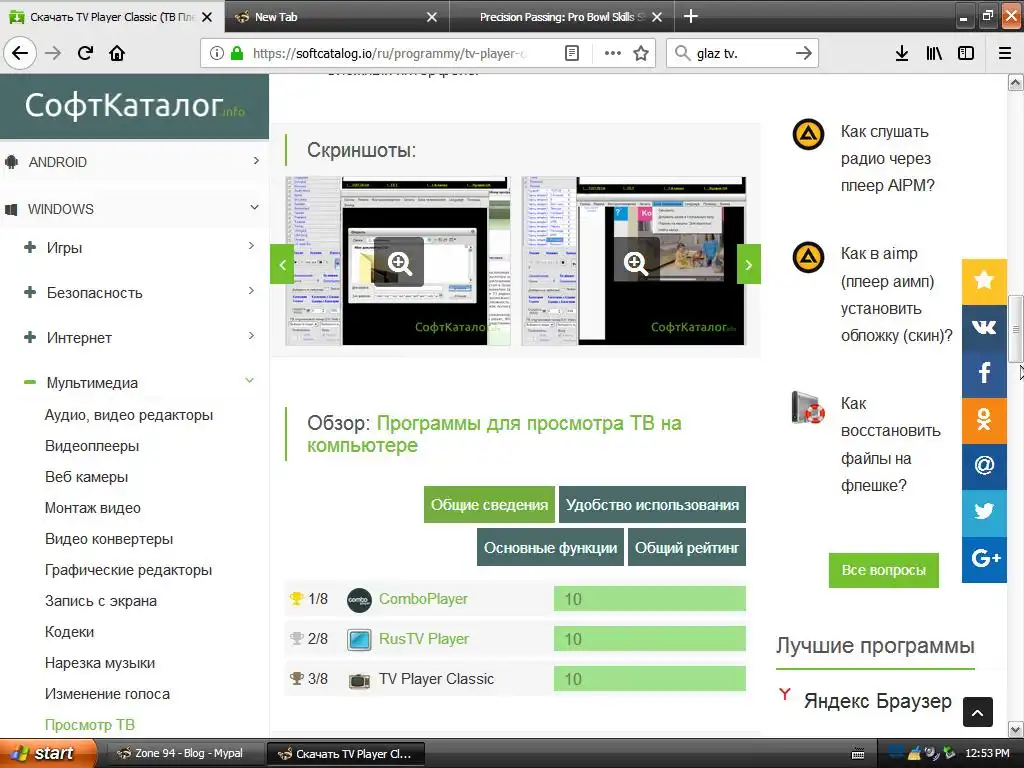Share via the @ mail button

[984, 466]
